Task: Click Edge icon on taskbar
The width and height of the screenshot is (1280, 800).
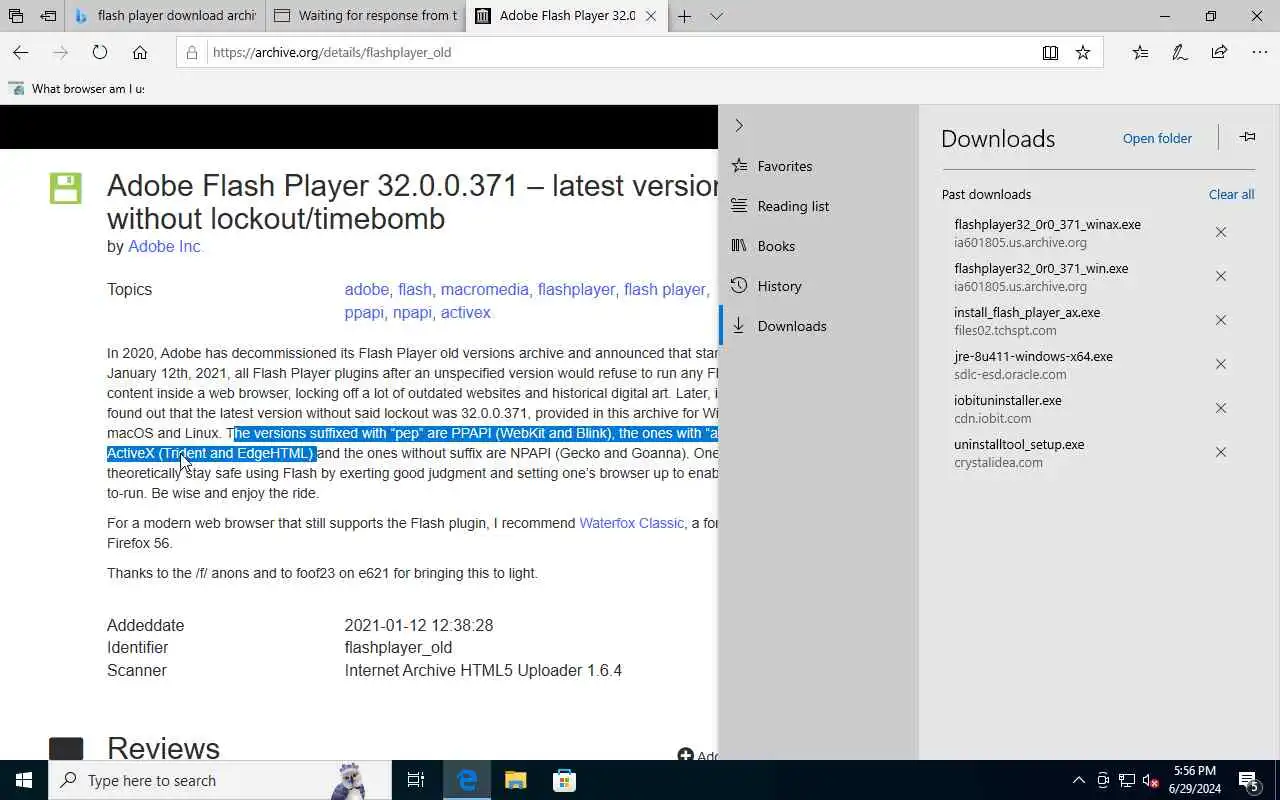Action: [x=467, y=780]
